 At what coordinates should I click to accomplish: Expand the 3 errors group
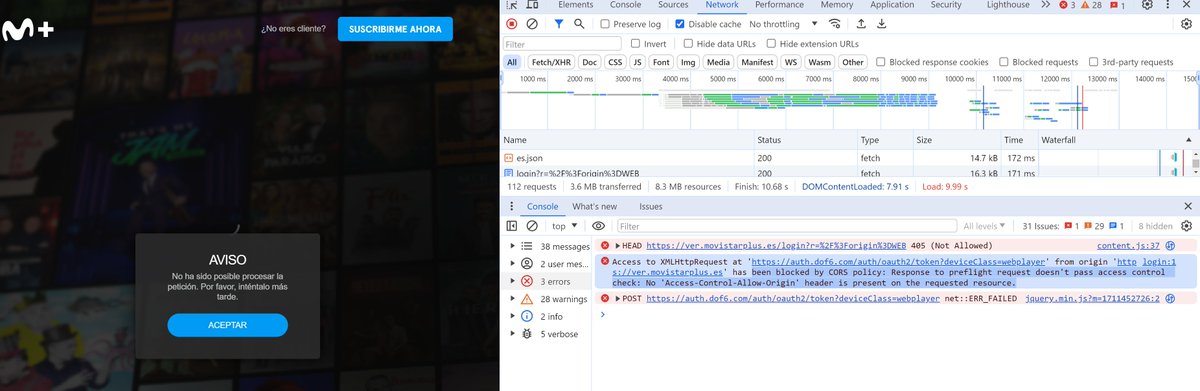[x=513, y=281]
